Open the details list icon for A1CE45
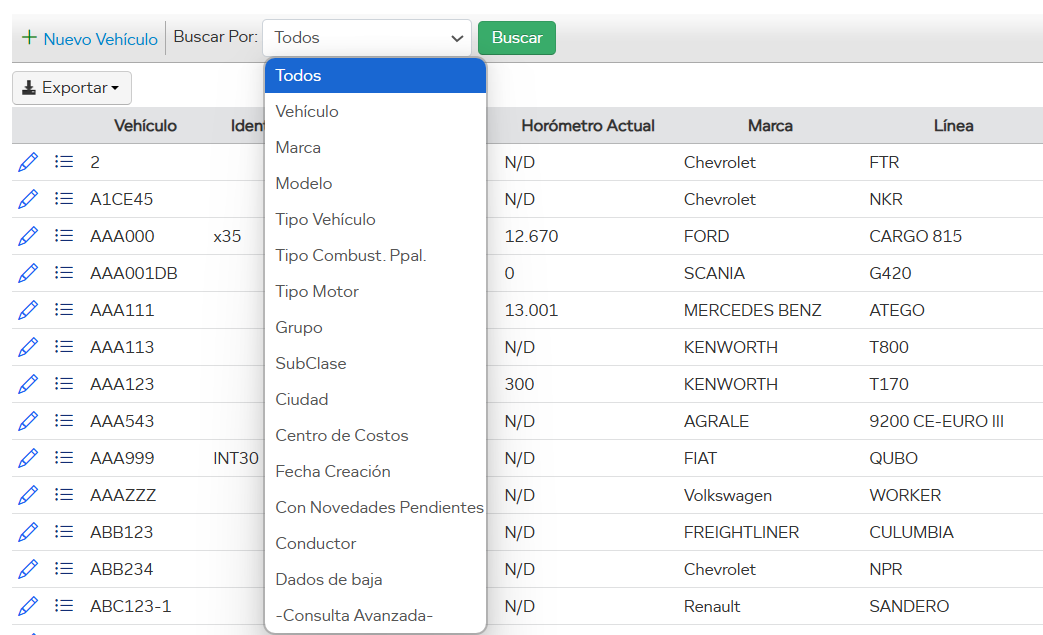 [62, 199]
